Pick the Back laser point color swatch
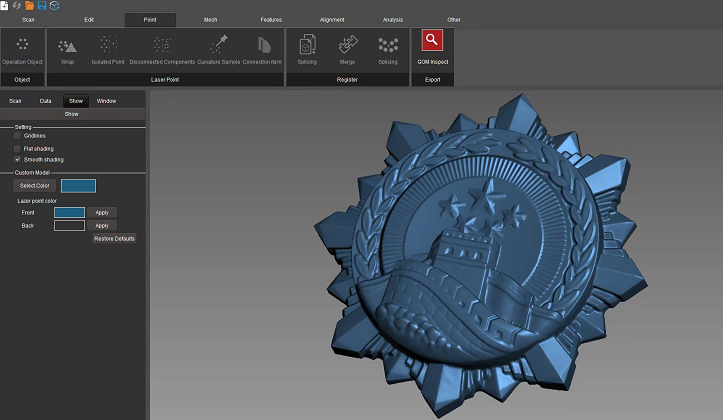The height and width of the screenshot is (420, 723). pos(70,225)
